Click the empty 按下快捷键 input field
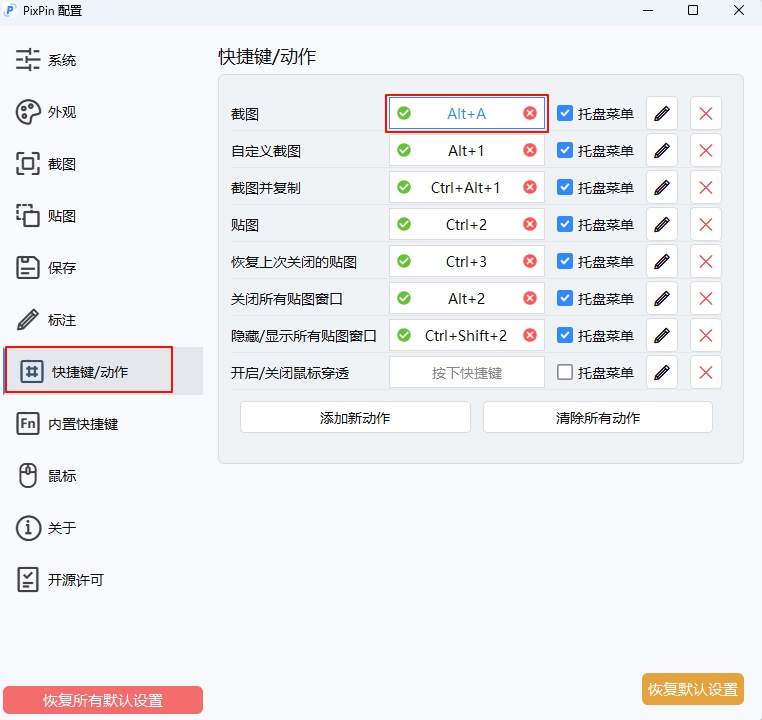 pos(466,372)
